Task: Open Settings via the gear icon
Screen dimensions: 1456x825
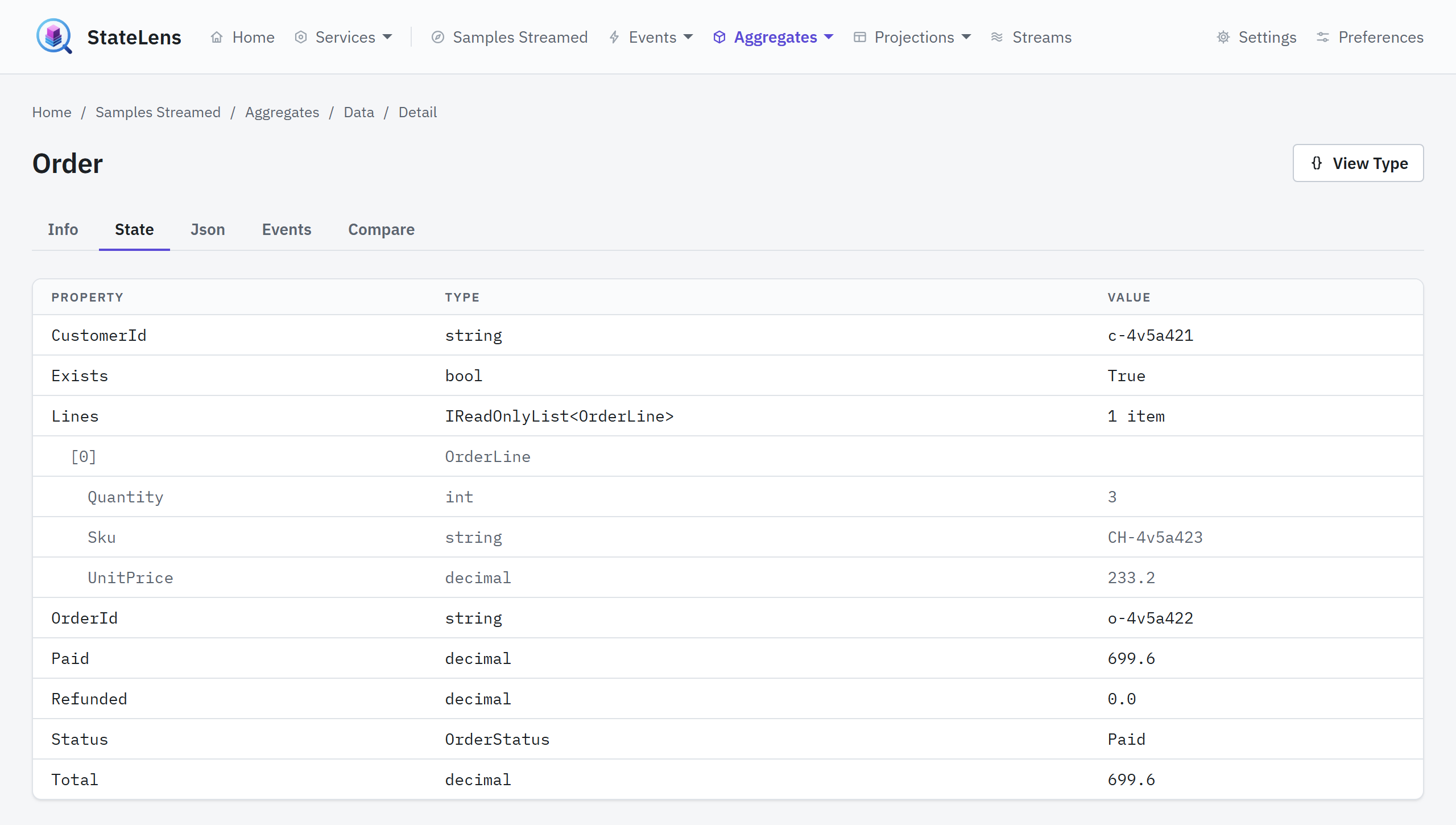Action: (x=1223, y=38)
